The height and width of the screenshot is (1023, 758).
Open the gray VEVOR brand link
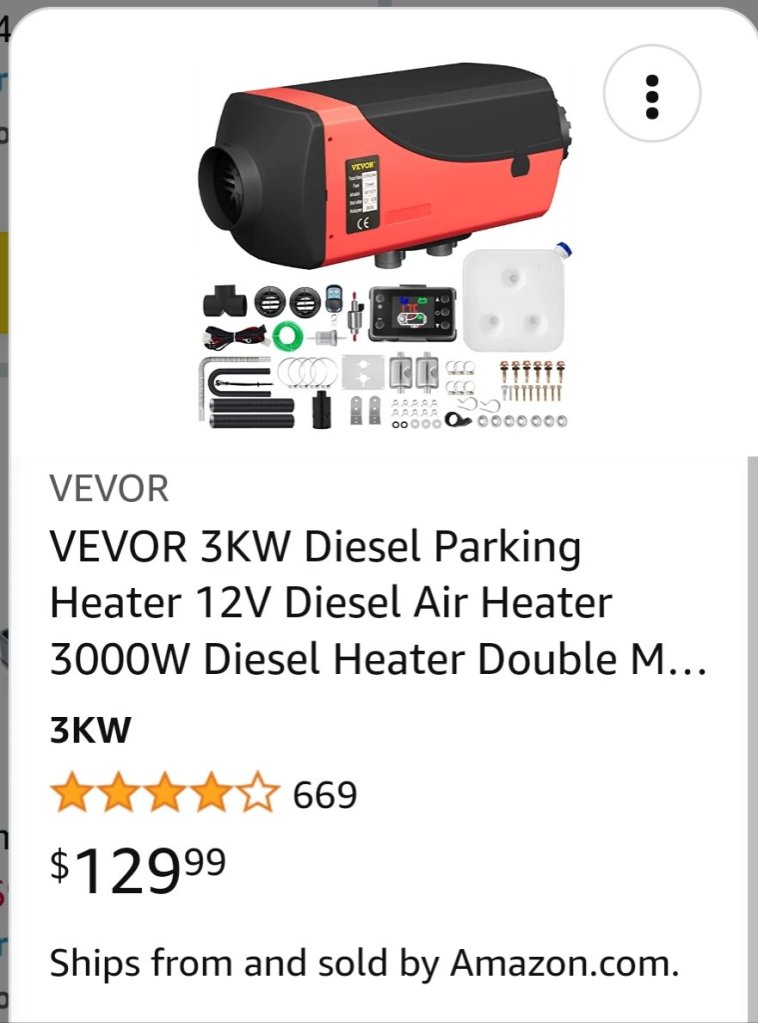click(109, 488)
